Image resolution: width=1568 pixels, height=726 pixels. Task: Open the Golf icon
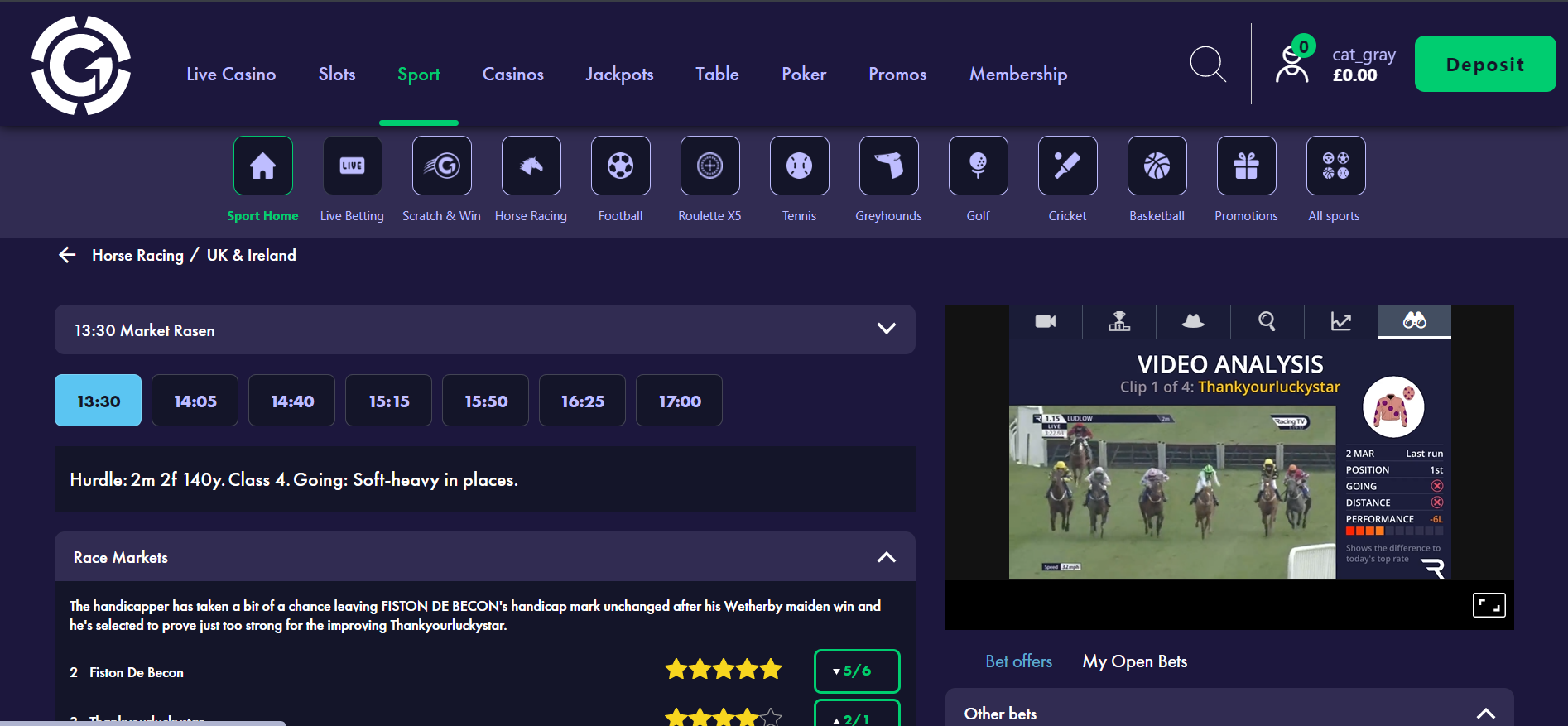pyautogui.click(x=979, y=166)
